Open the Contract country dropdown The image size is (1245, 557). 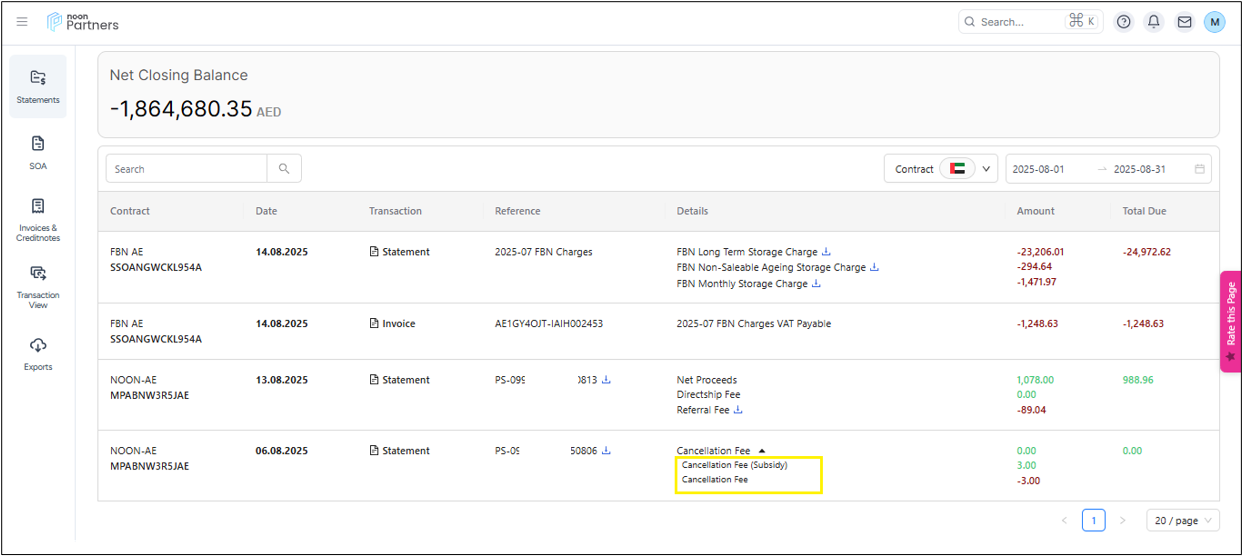[x=941, y=169]
